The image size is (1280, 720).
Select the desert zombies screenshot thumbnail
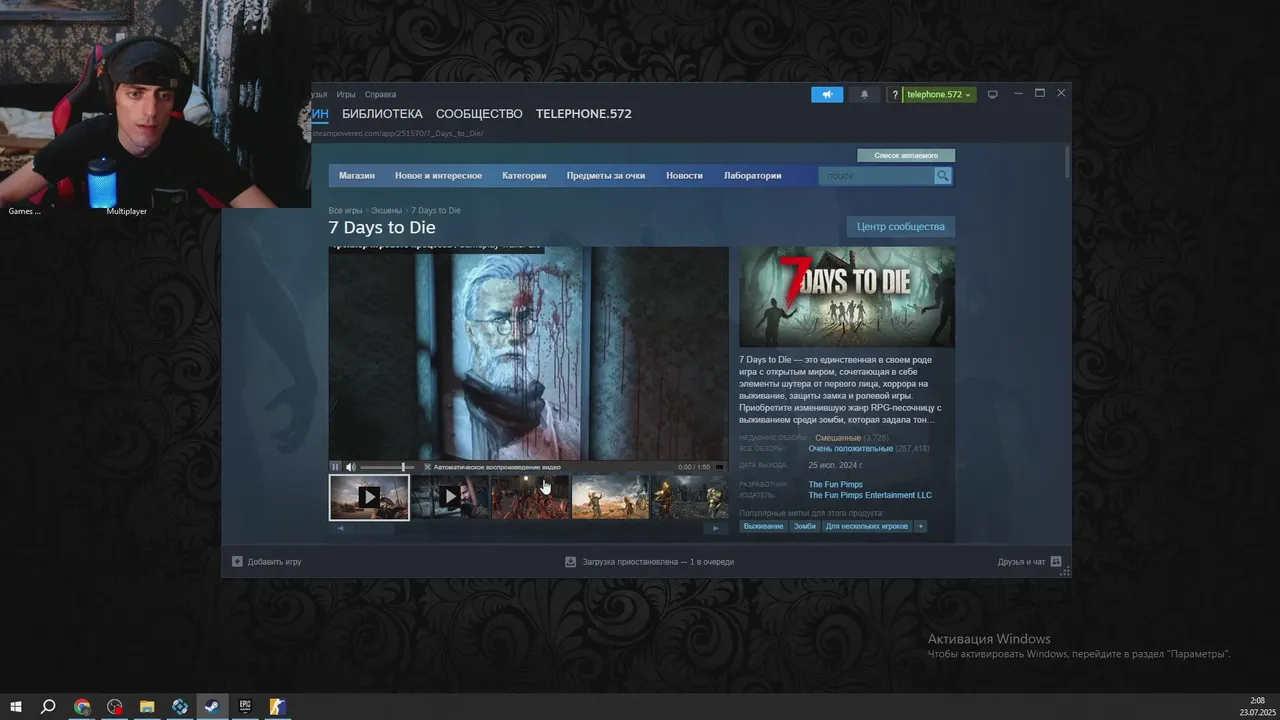[610, 497]
